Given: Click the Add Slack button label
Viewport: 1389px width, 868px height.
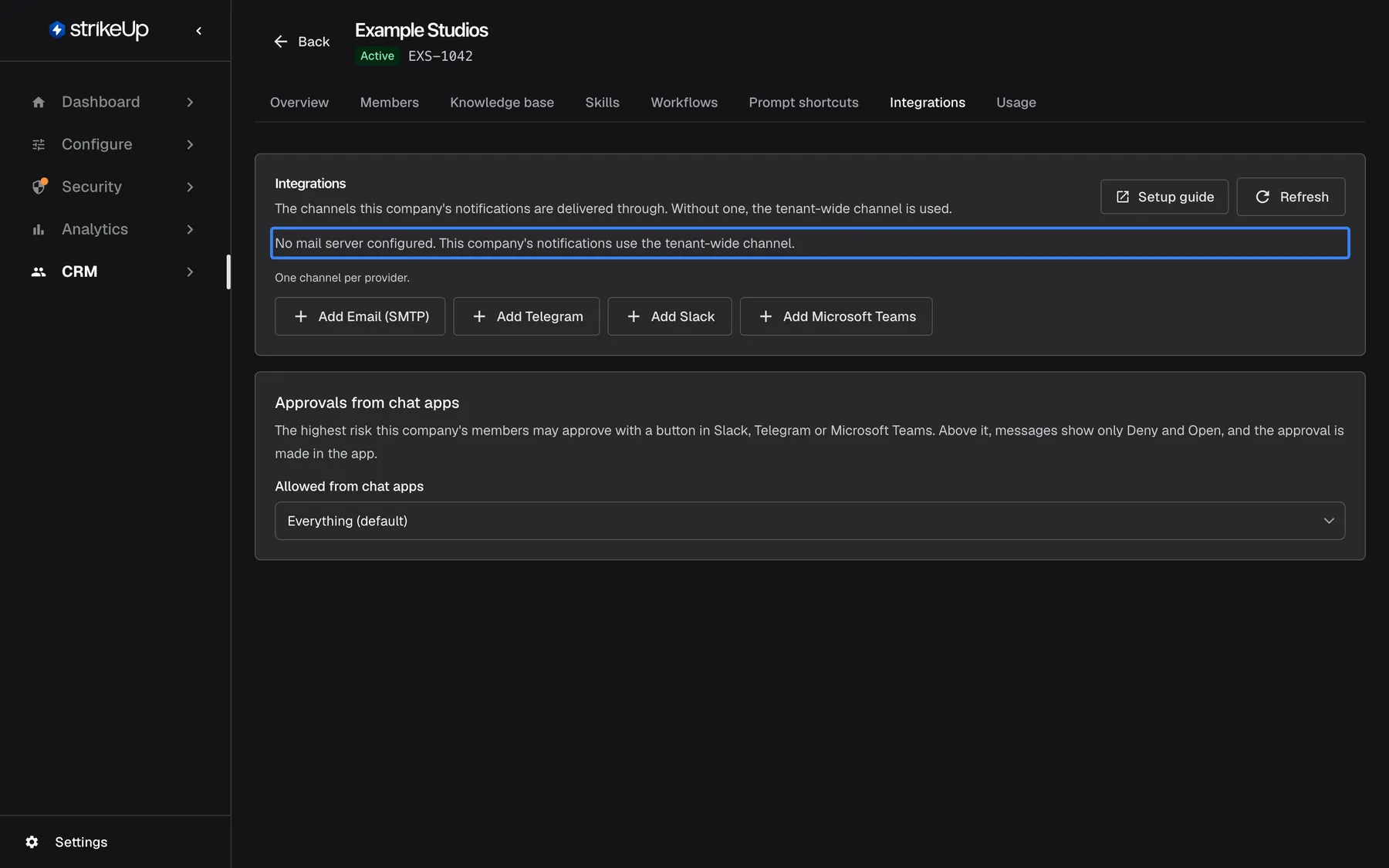Looking at the screenshot, I should click(x=683, y=316).
